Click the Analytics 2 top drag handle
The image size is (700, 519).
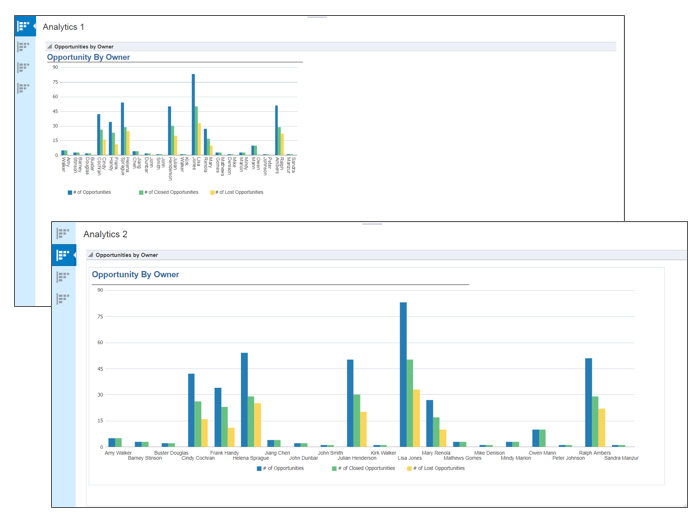coord(372,224)
